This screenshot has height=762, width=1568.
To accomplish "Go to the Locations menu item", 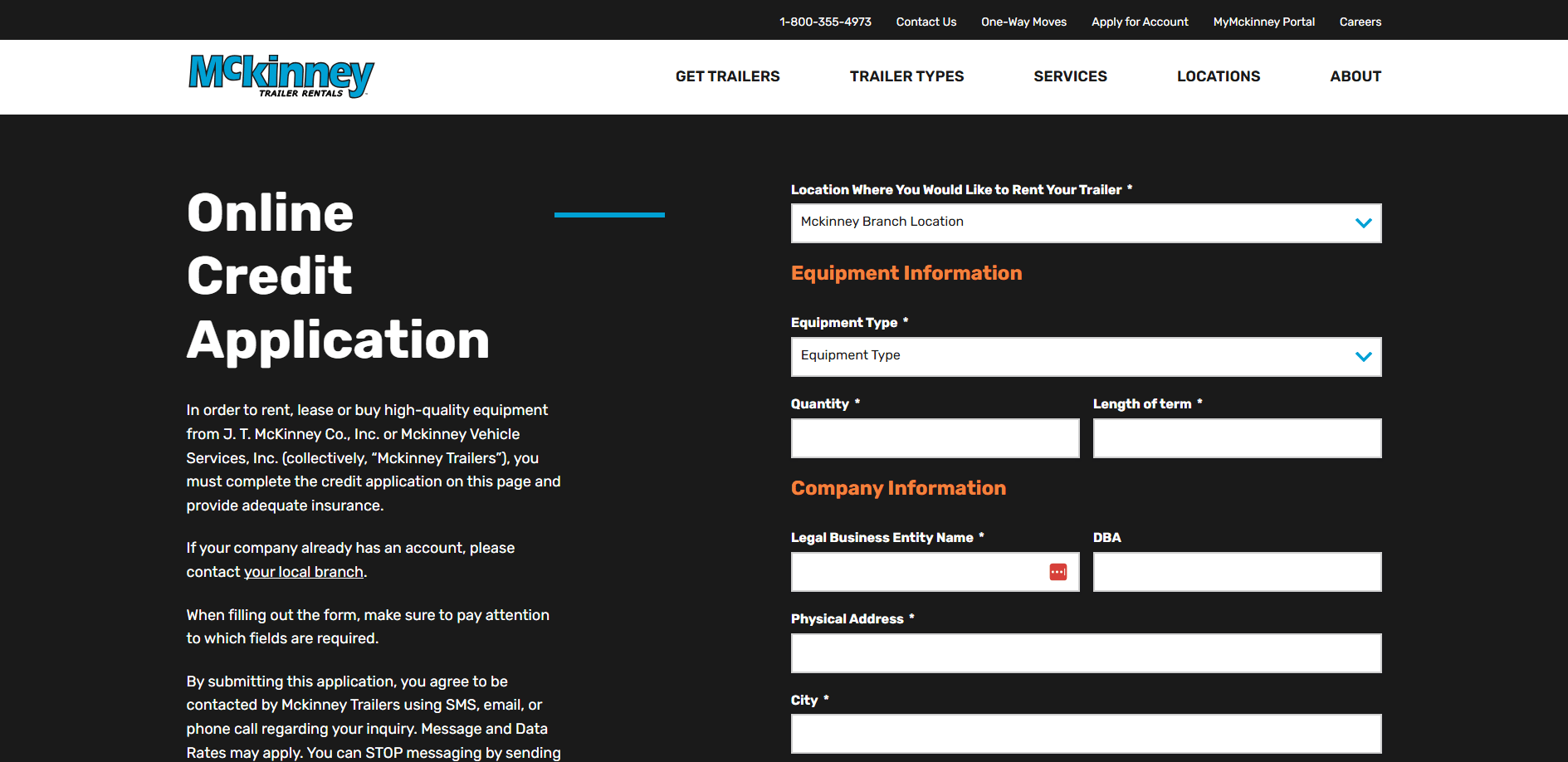I will (1218, 76).
